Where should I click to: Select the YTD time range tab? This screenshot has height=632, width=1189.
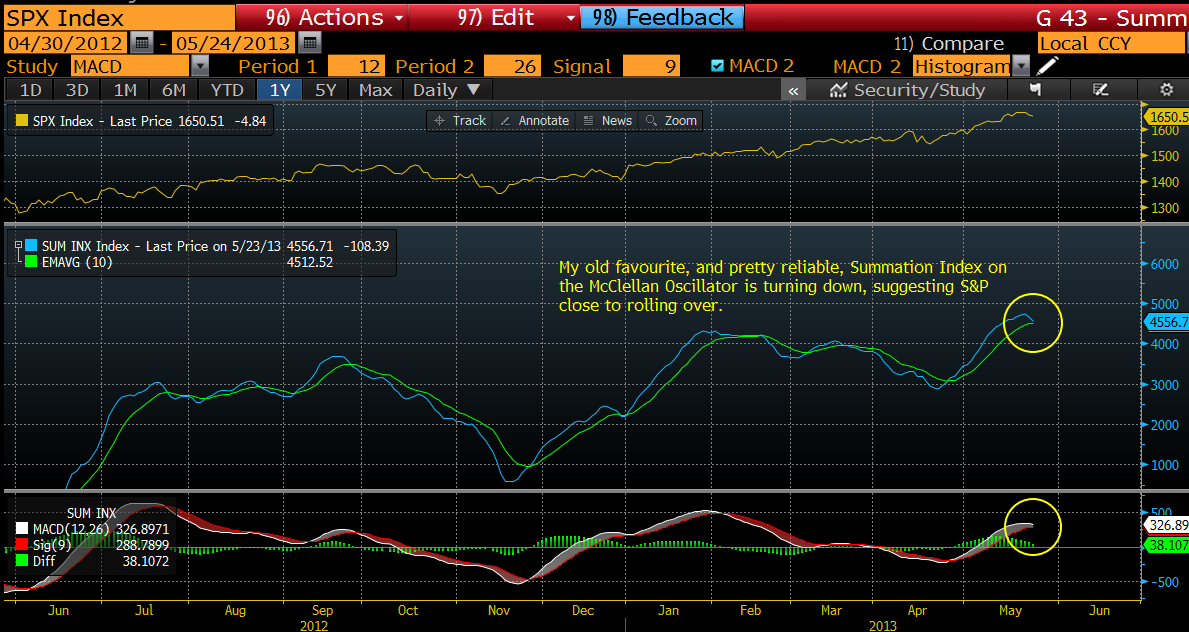[227, 90]
